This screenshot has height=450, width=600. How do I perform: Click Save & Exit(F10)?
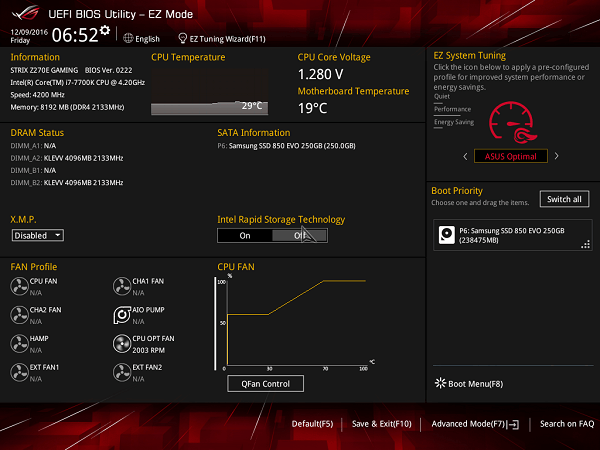382,424
